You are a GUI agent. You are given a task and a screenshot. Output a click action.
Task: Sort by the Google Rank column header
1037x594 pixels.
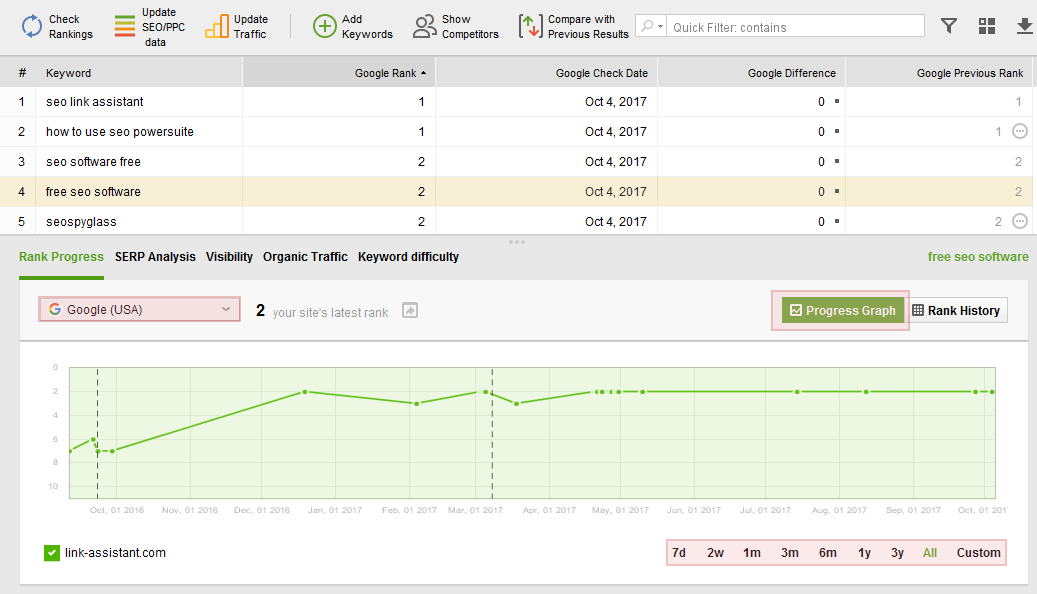click(x=339, y=73)
